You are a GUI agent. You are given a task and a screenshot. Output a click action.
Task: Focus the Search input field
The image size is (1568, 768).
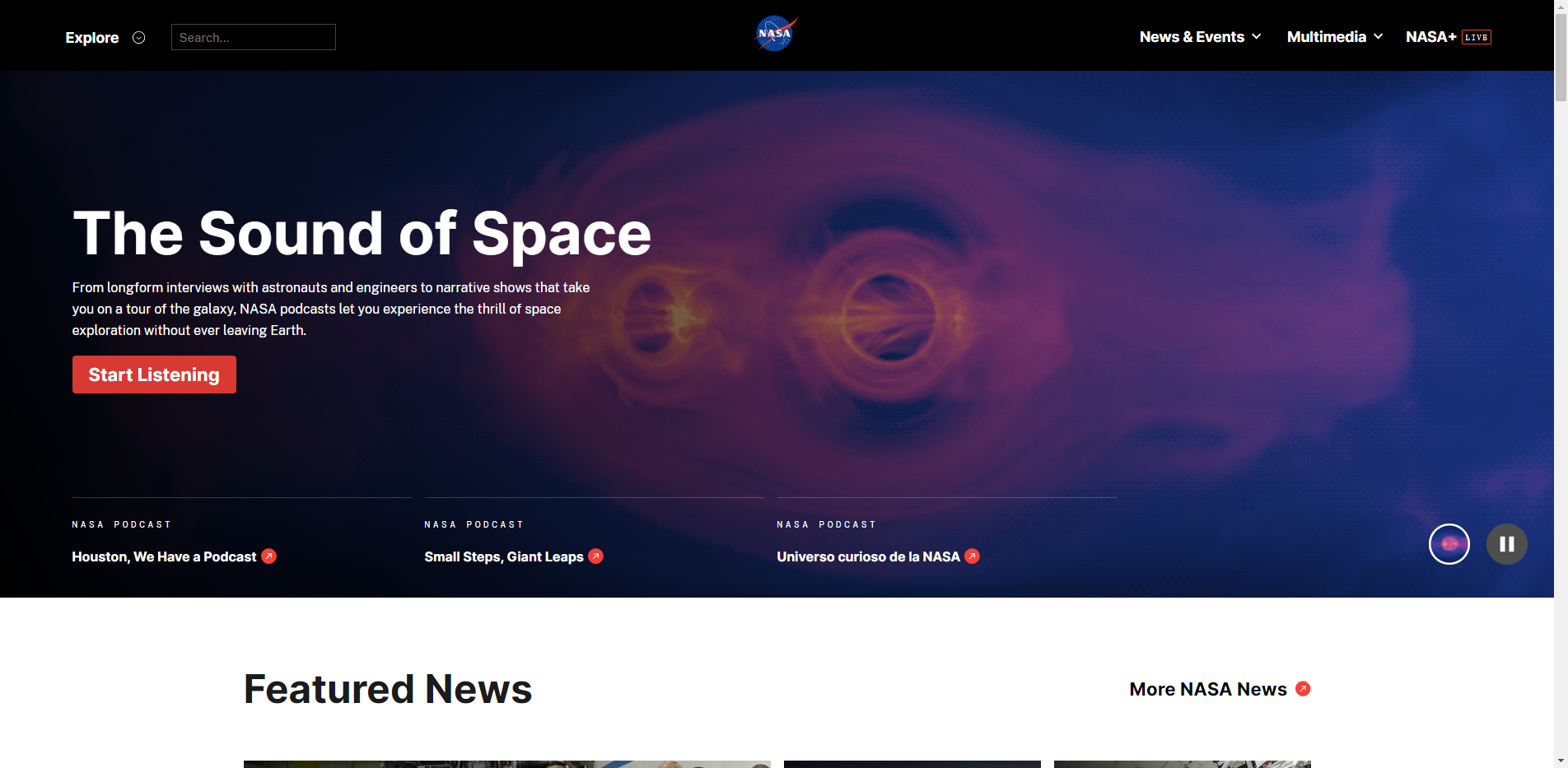click(254, 37)
